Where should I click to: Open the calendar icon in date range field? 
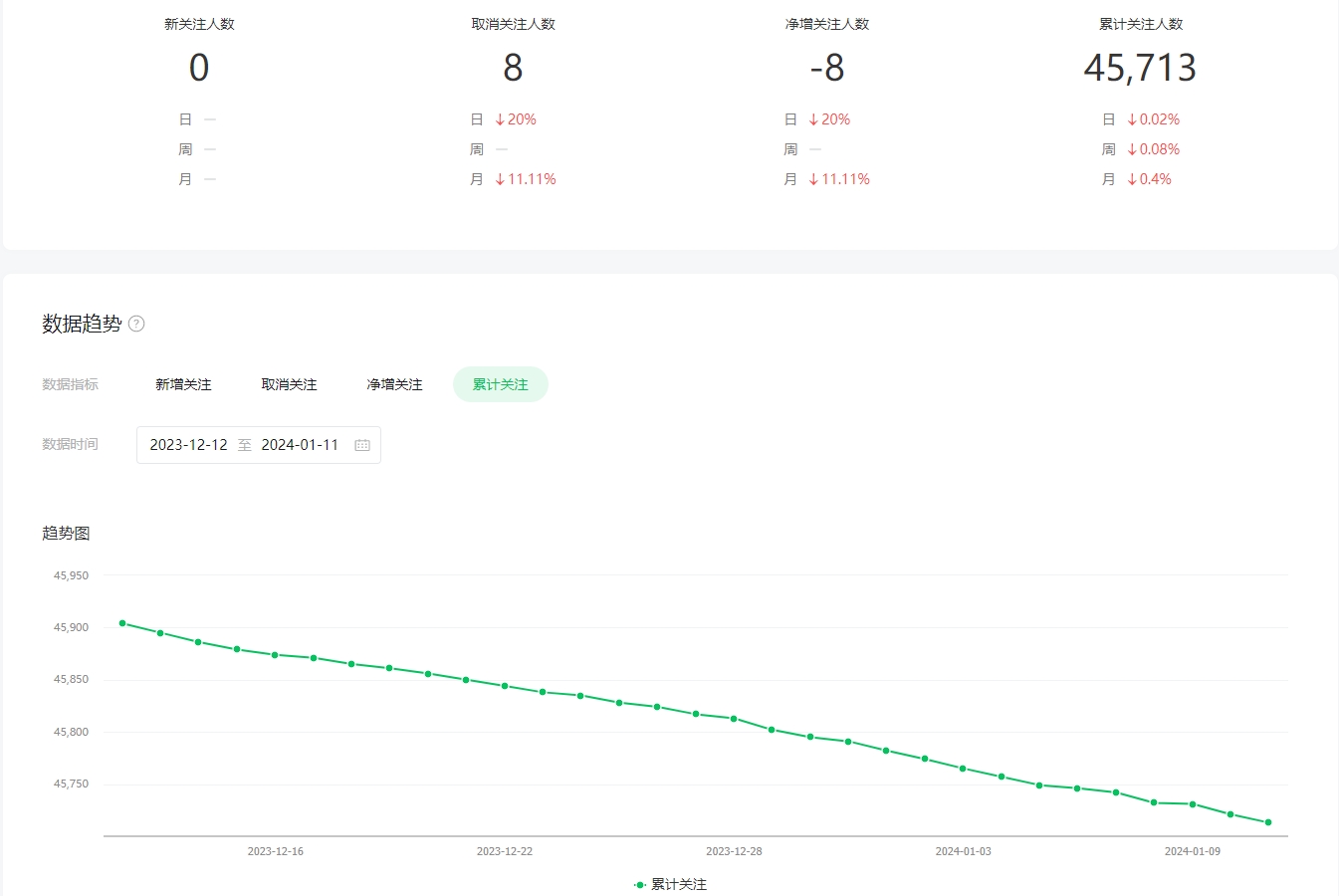tap(362, 445)
